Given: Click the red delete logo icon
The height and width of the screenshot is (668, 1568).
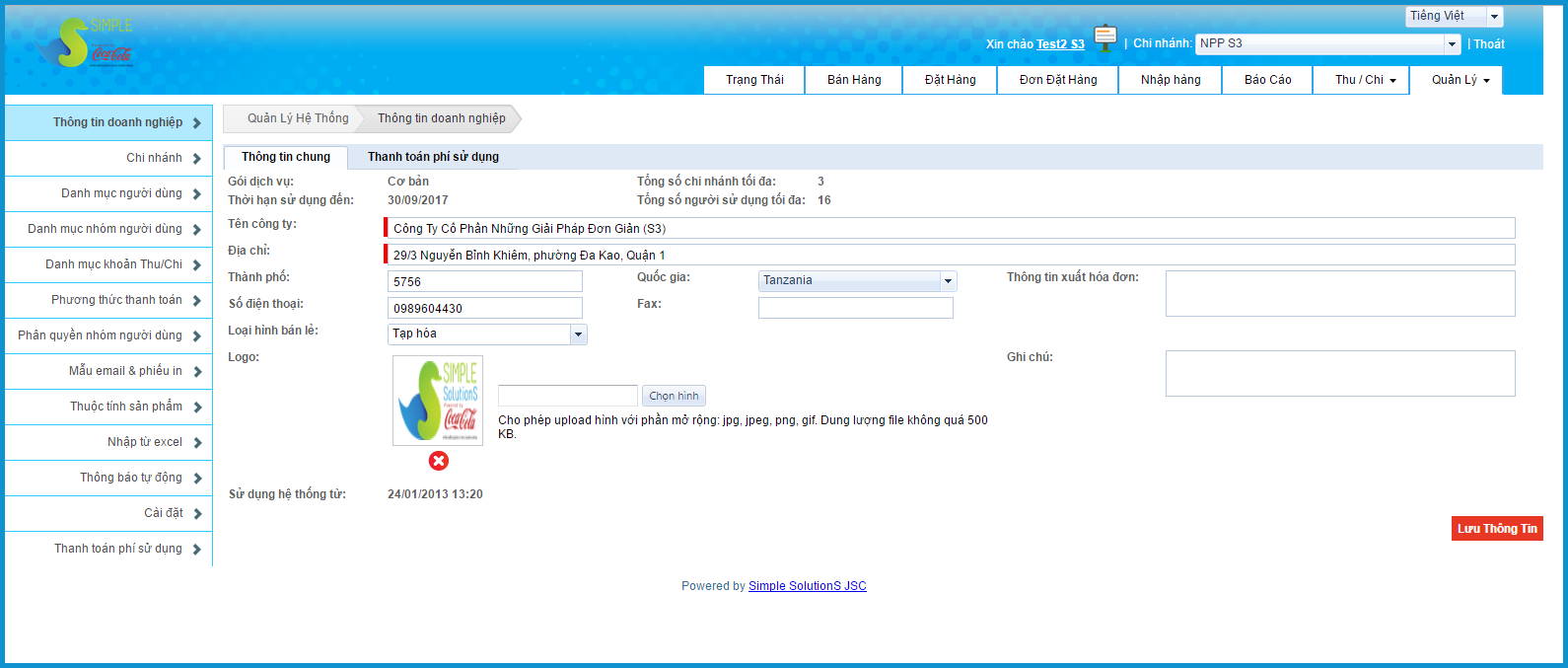Looking at the screenshot, I should [x=439, y=461].
